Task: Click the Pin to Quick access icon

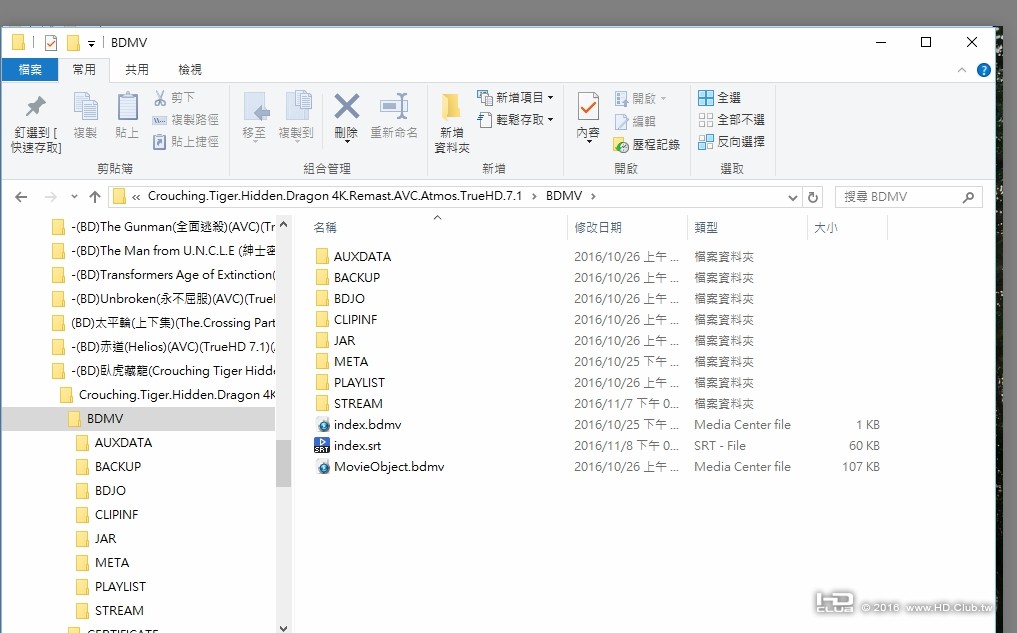Action: (36, 106)
